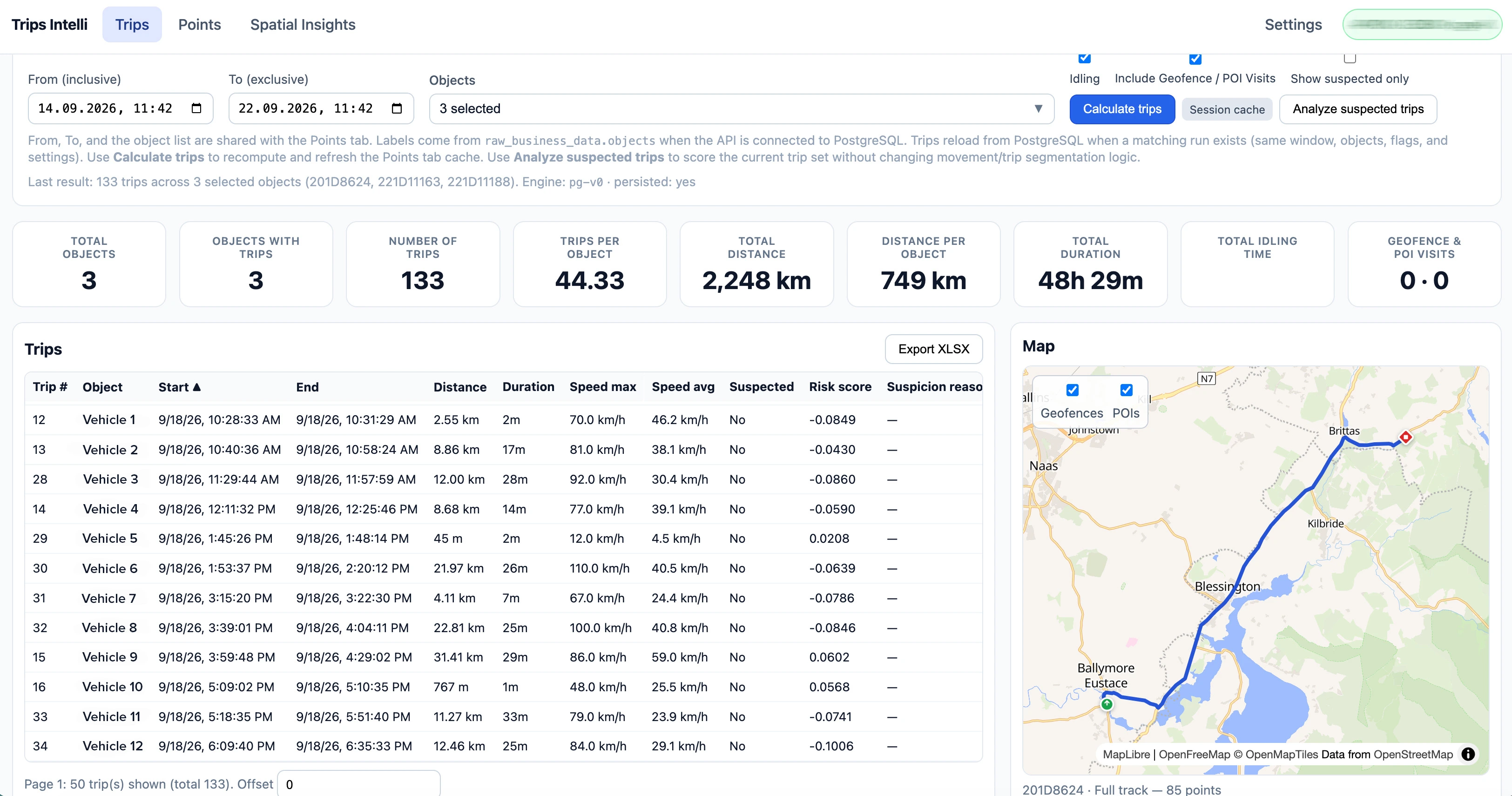Open the To date calendar picker icon

397,108
